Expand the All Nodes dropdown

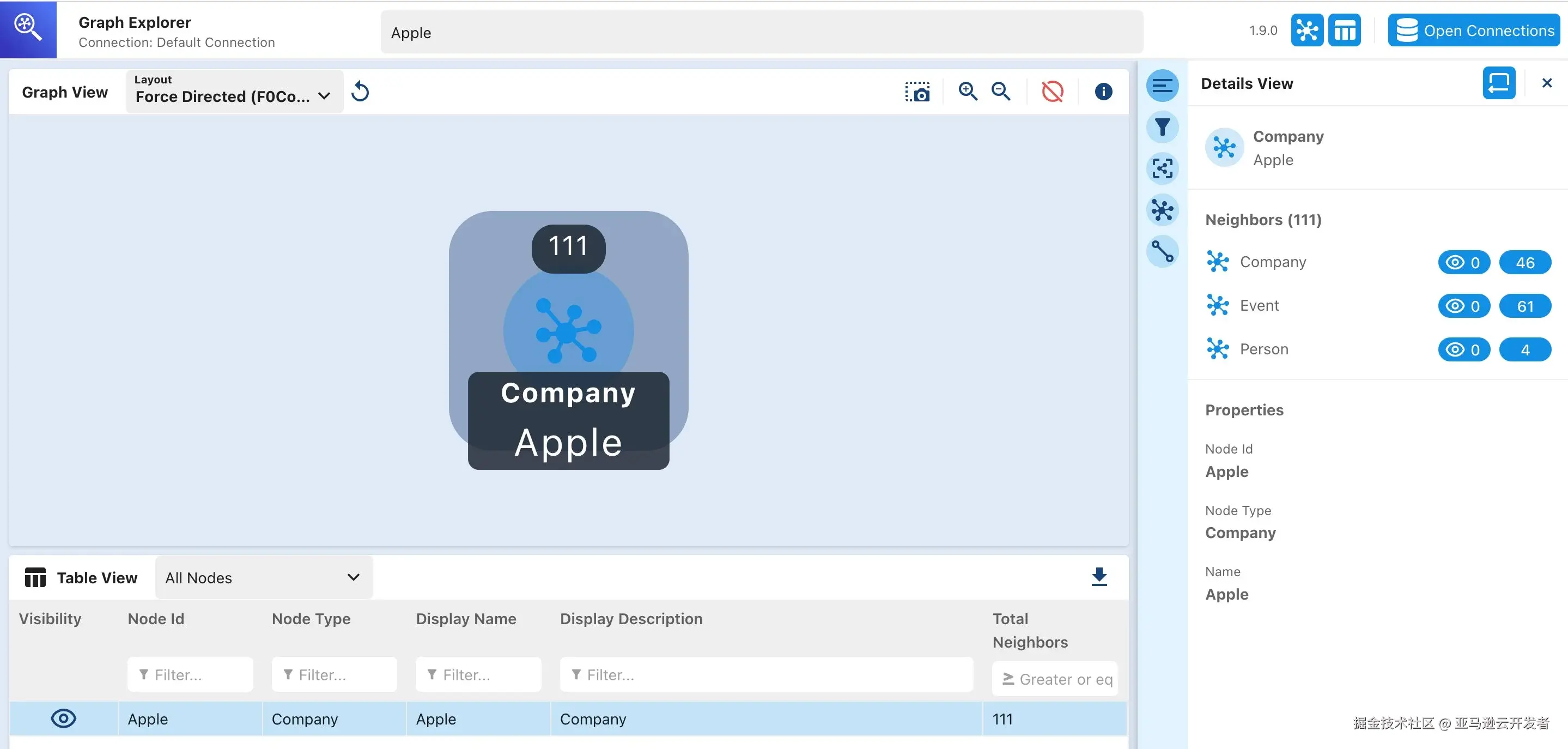pyautogui.click(x=263, y=577)
